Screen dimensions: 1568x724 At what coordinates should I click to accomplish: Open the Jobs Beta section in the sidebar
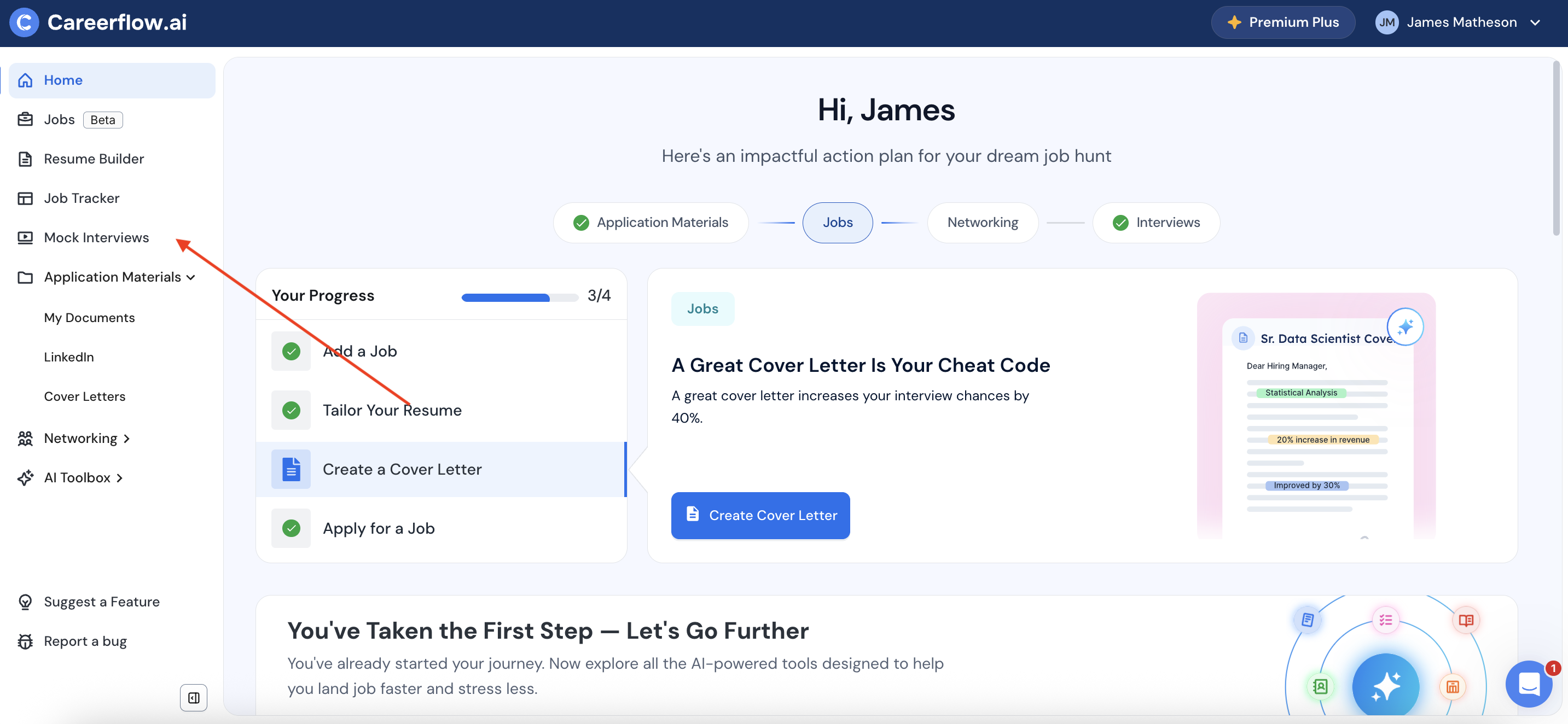click(59, 119)
